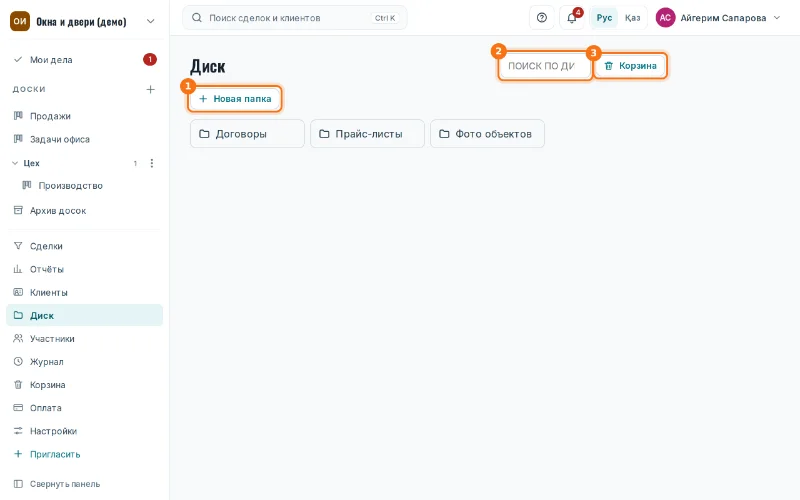Open Архив досок
The image size is (800, 500).
(x=84, y=211)
